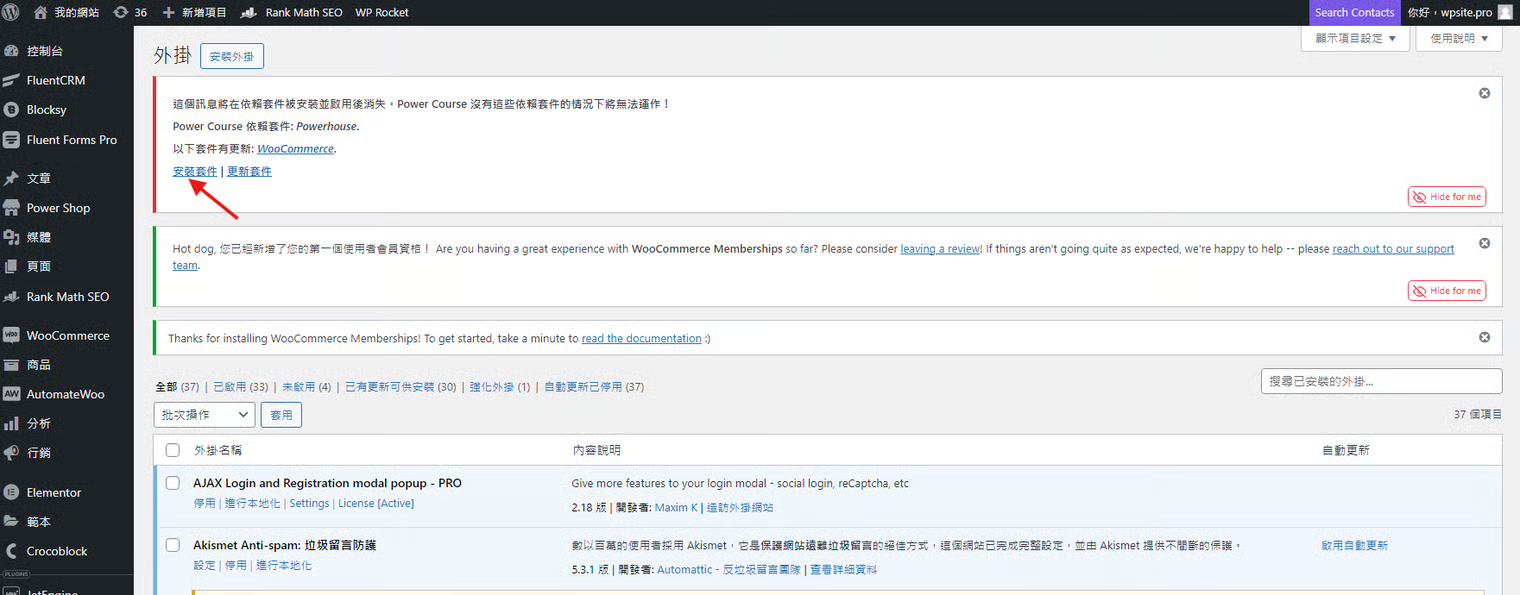
Task: Select the 全部 (37) filter
Action: [x=177, y=387]
